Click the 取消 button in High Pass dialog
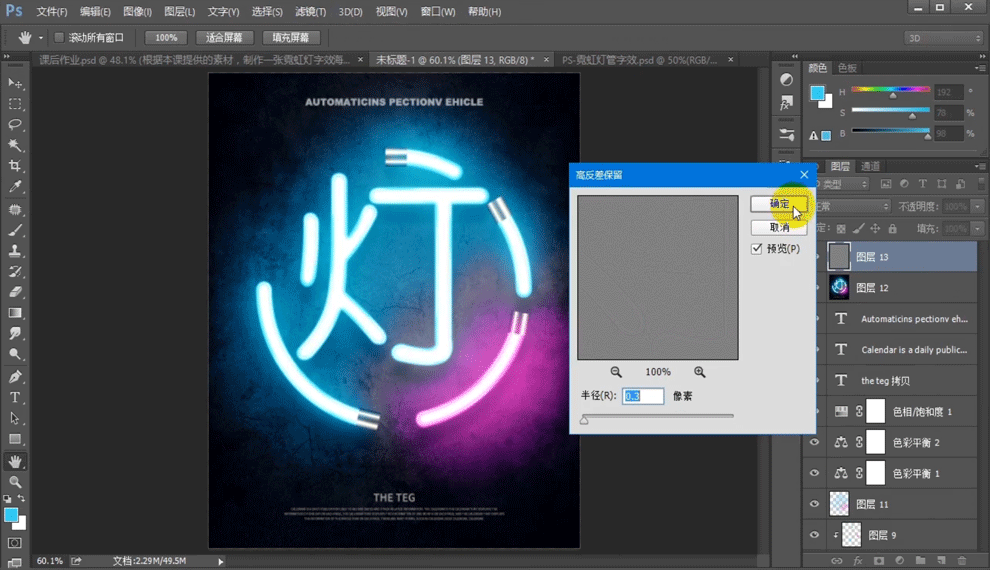990x570 pixels. 778,227
